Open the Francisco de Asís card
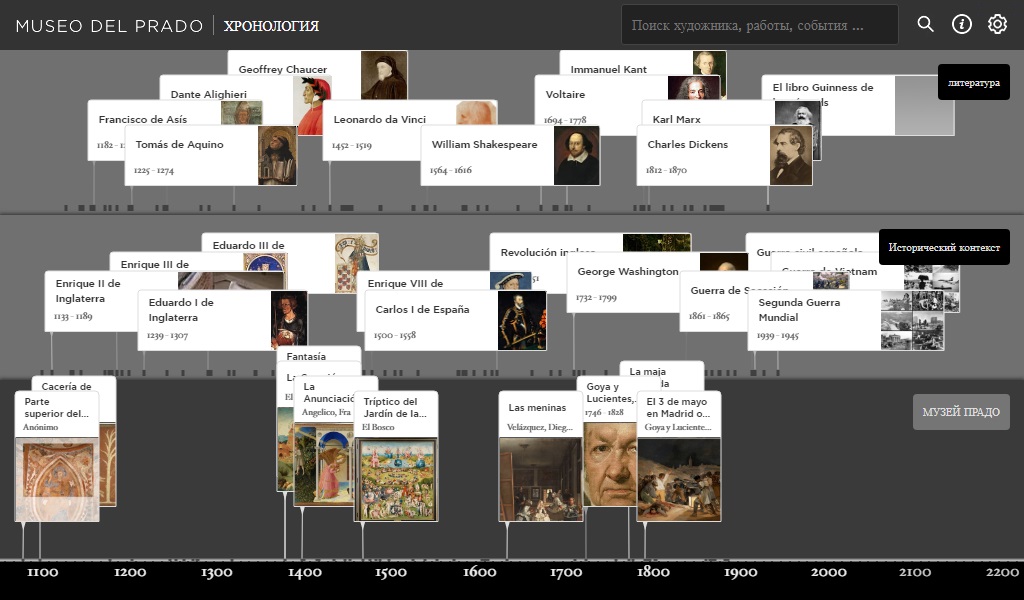This screenshot has width=1024, height=600. click(x=154, y=119)
